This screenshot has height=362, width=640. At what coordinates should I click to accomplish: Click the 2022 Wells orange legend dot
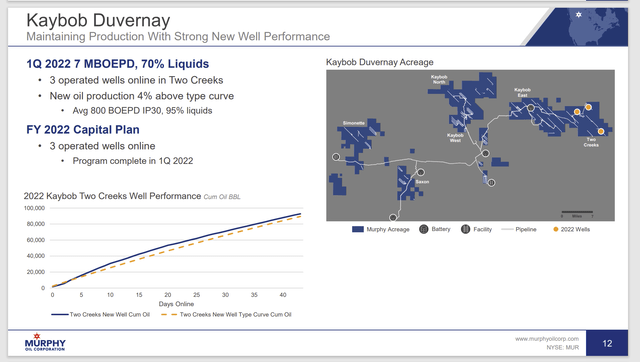pyautogui.click(x=556, y=229)
